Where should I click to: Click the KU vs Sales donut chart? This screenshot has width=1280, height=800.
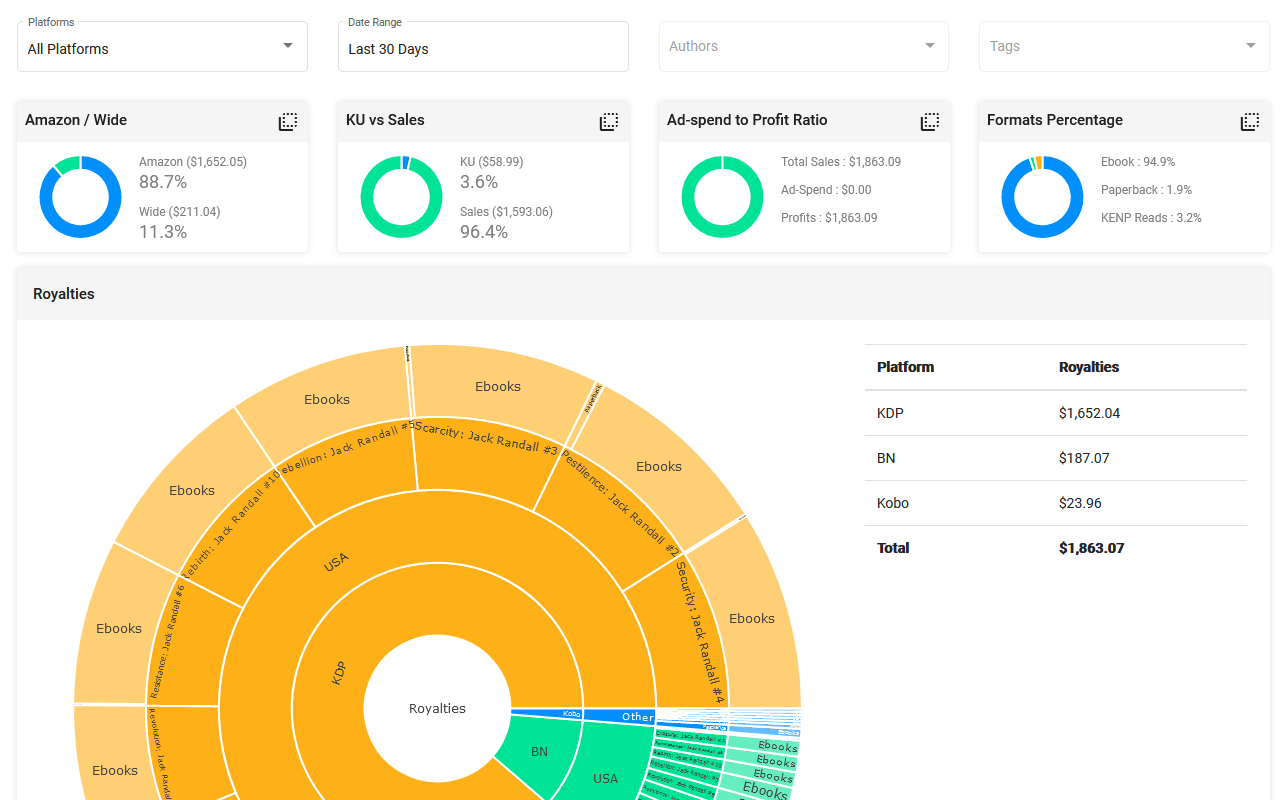click(x=401, y=196)
